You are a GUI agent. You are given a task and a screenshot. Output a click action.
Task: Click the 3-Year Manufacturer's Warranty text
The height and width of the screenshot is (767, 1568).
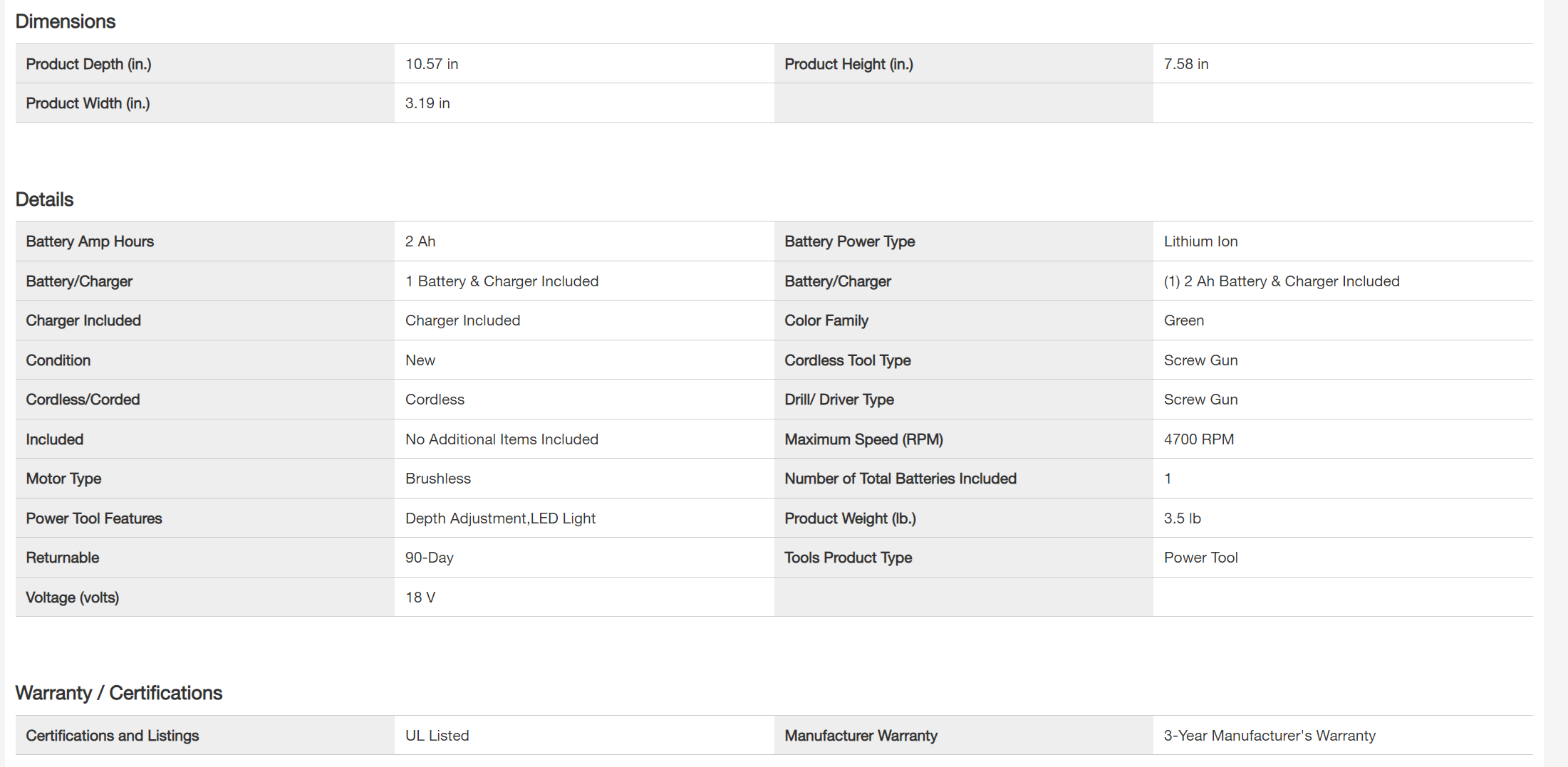pos(1270,736)
